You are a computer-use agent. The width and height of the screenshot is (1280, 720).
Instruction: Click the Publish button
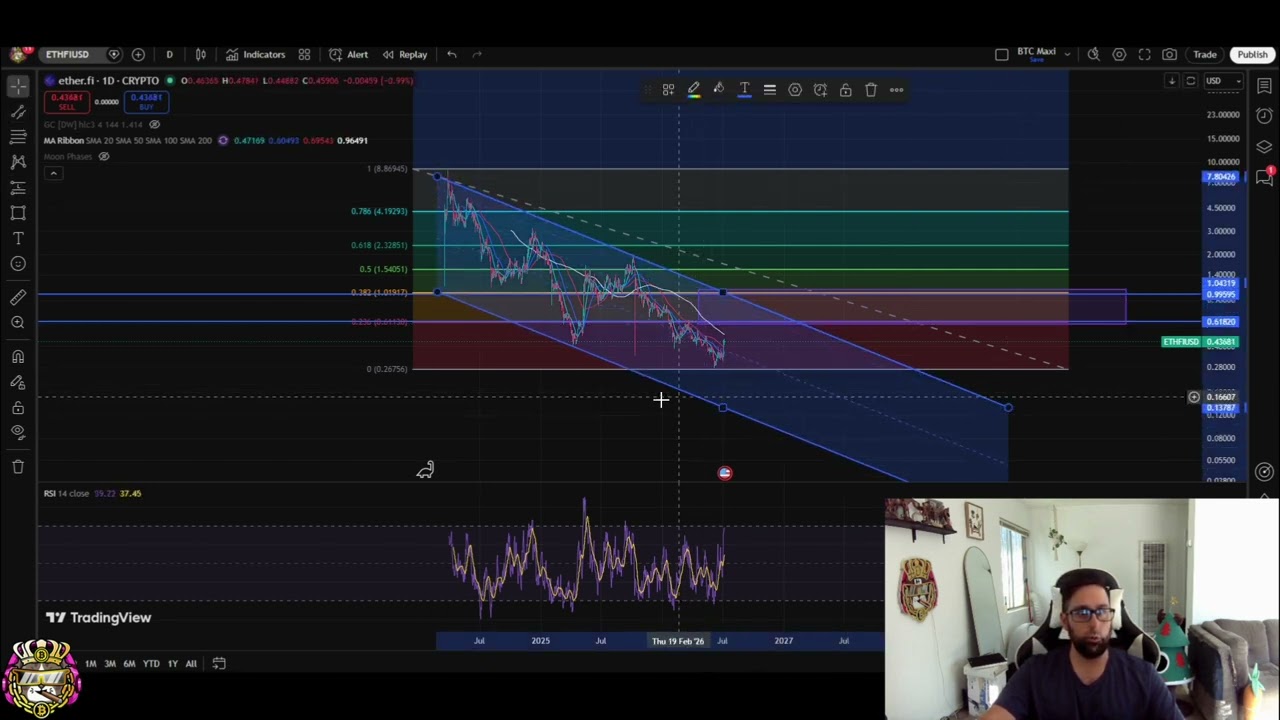coord(1252,54)
